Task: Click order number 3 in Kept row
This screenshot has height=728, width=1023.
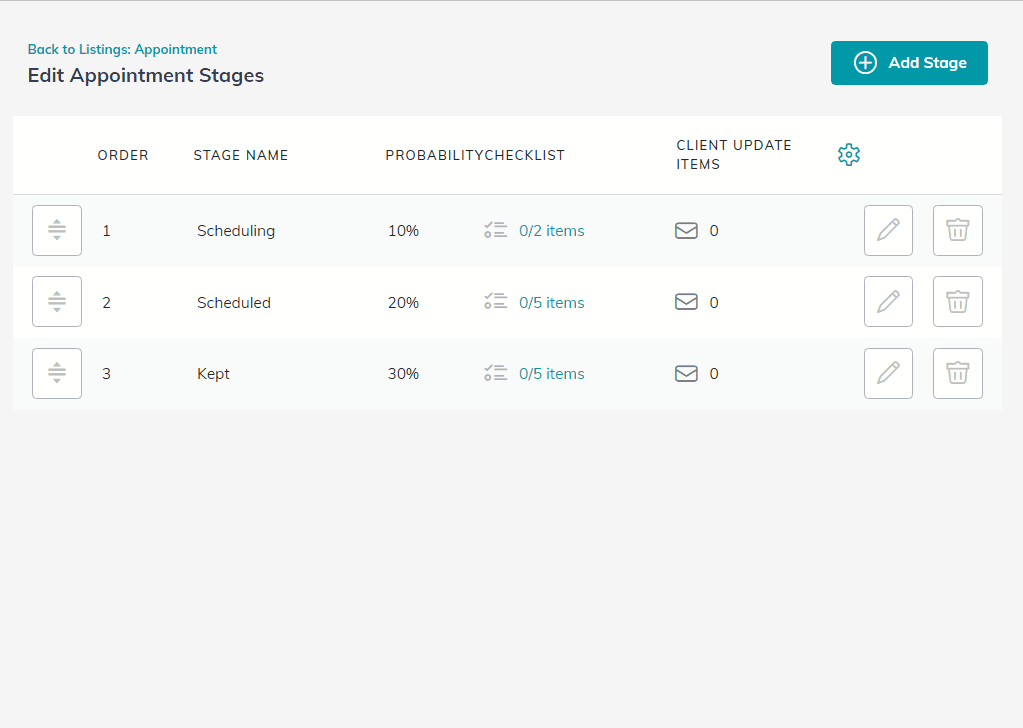Action: (106, 374)
